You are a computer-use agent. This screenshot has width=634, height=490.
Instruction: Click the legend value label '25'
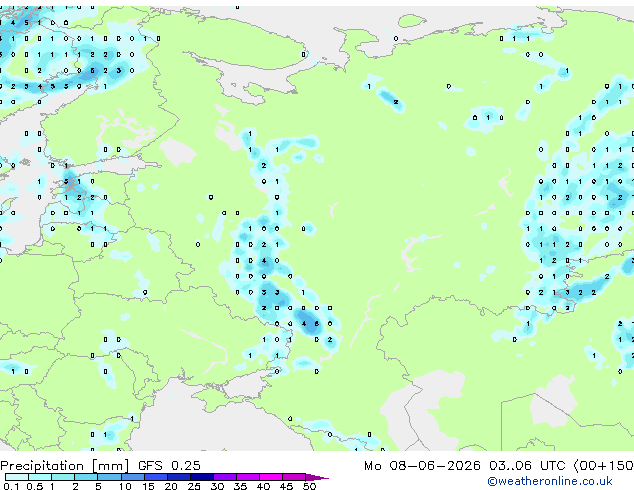194,486
